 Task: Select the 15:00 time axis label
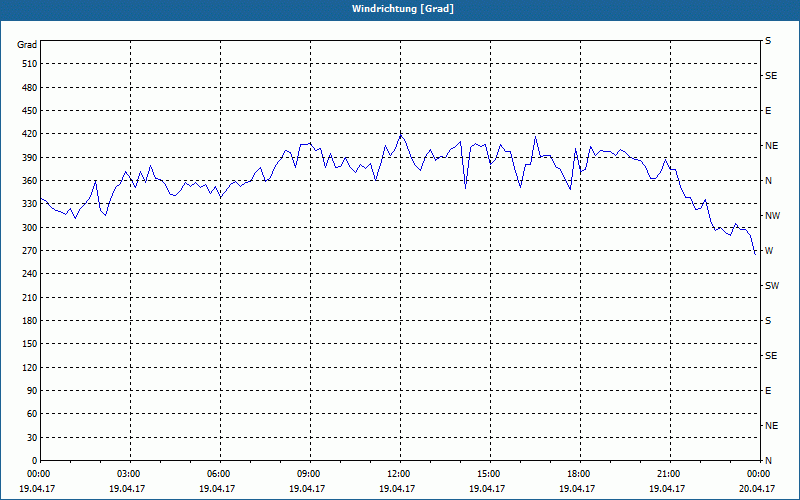pyautogui.click(x=490, y=474)
